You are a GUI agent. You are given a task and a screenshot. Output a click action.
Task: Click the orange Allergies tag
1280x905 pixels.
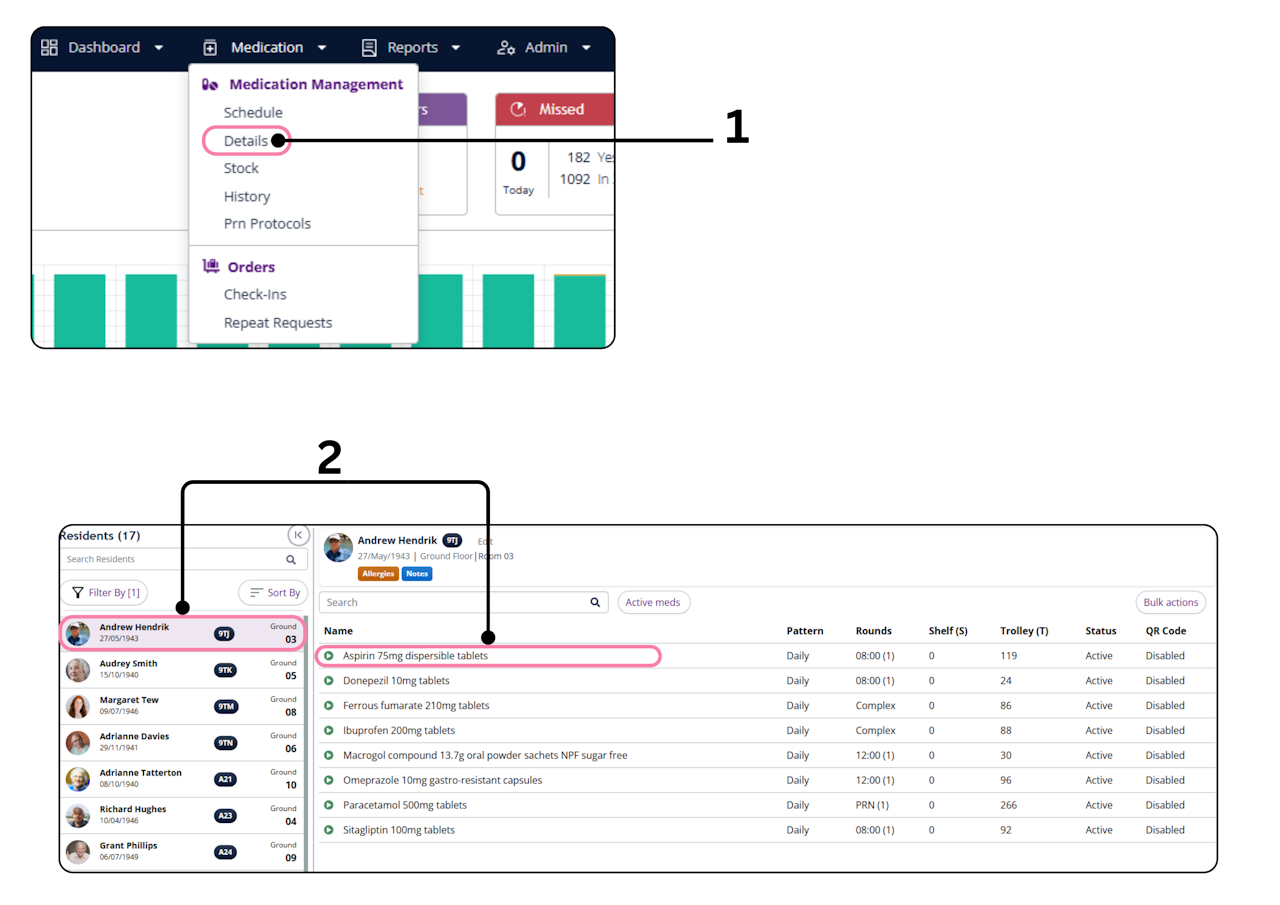(378, 574)
